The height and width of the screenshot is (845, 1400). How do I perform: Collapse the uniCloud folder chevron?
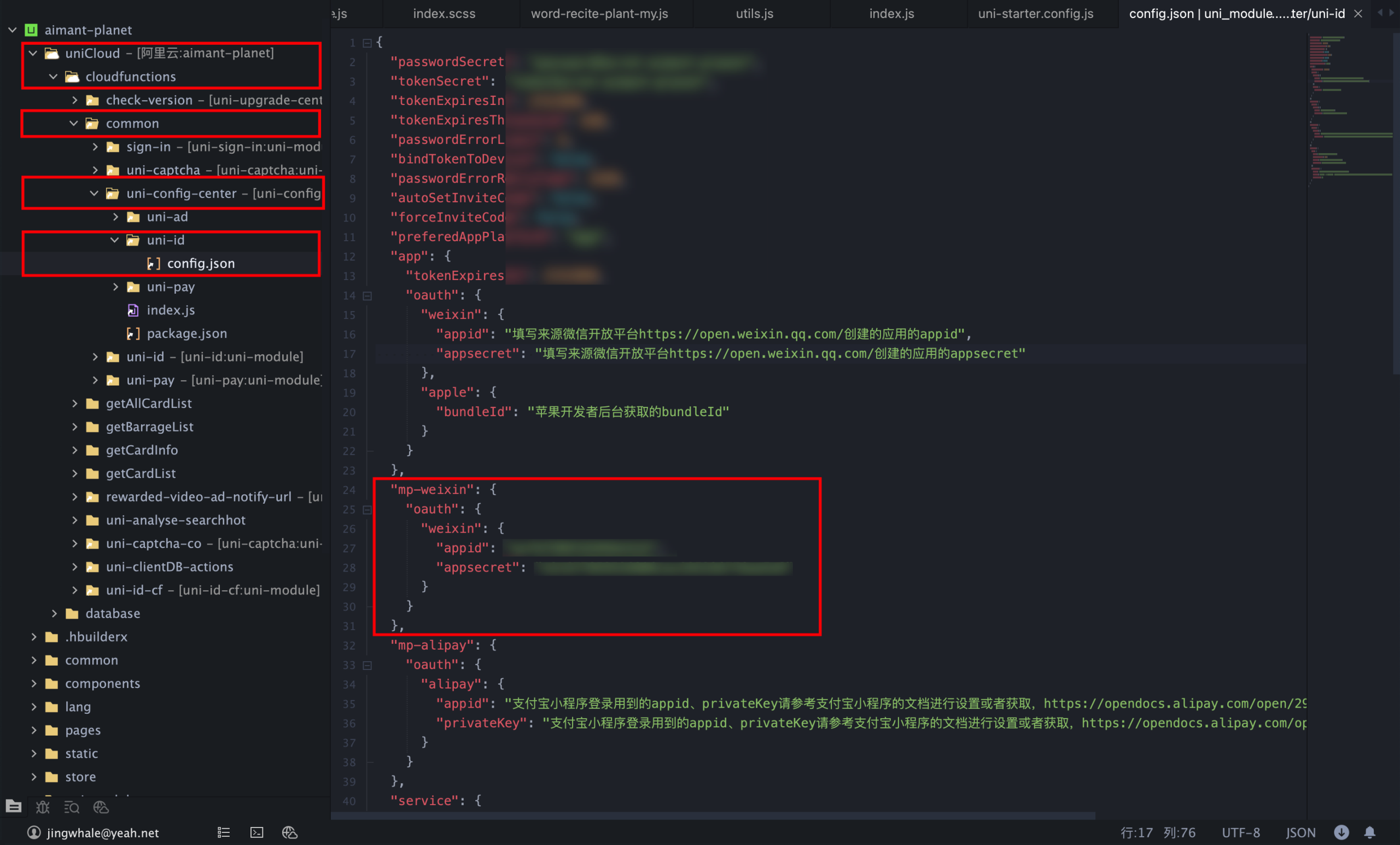tap(33, 53)
